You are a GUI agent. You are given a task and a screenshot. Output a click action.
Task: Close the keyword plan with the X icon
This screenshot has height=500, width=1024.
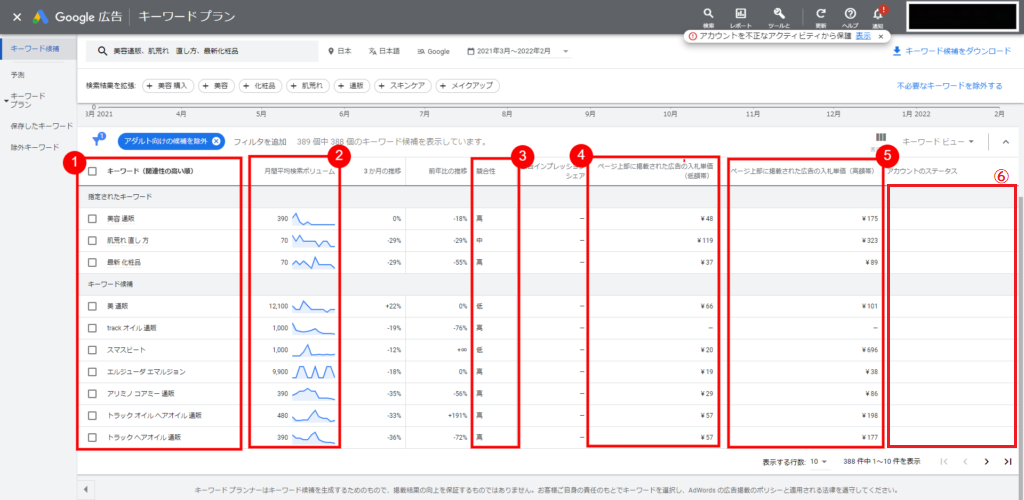click(x=17, y=17)
